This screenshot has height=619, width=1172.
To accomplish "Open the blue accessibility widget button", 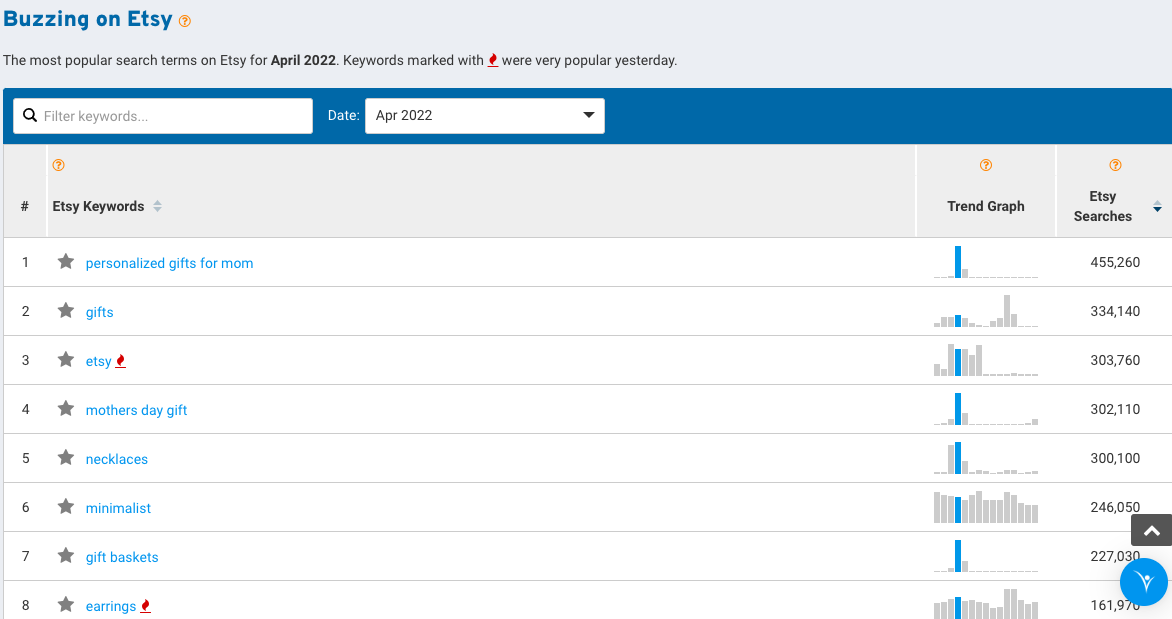I will (x=1144, y=582).
